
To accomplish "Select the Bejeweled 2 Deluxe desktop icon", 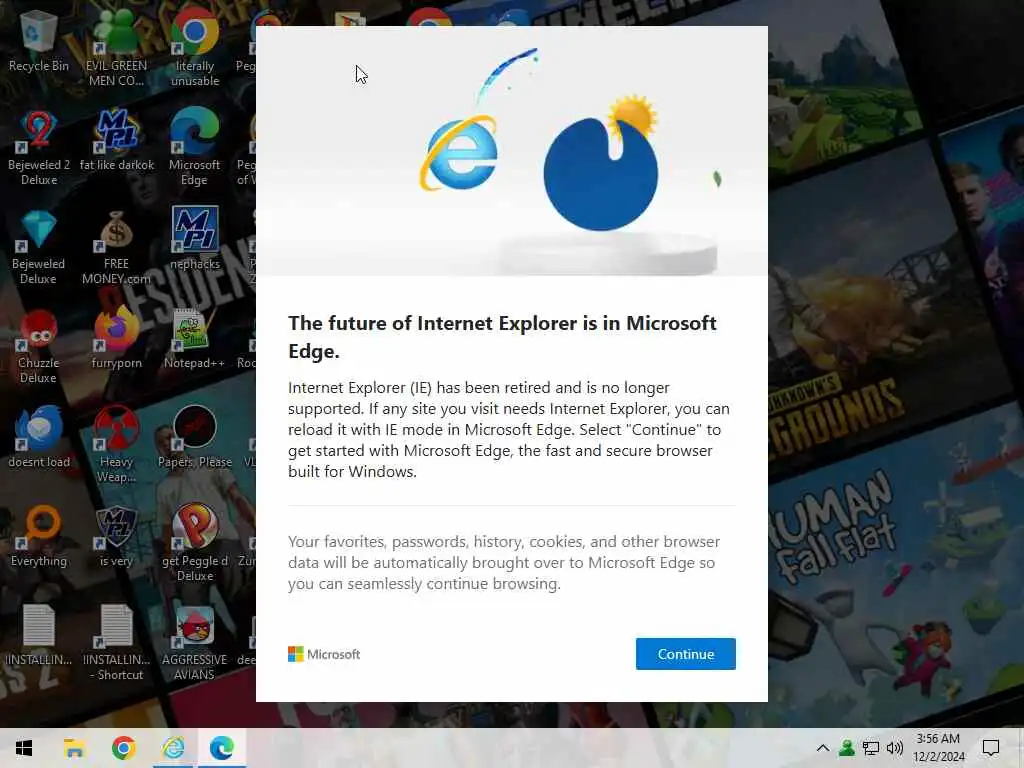I will pyautogui.click(x=39, y=148).
